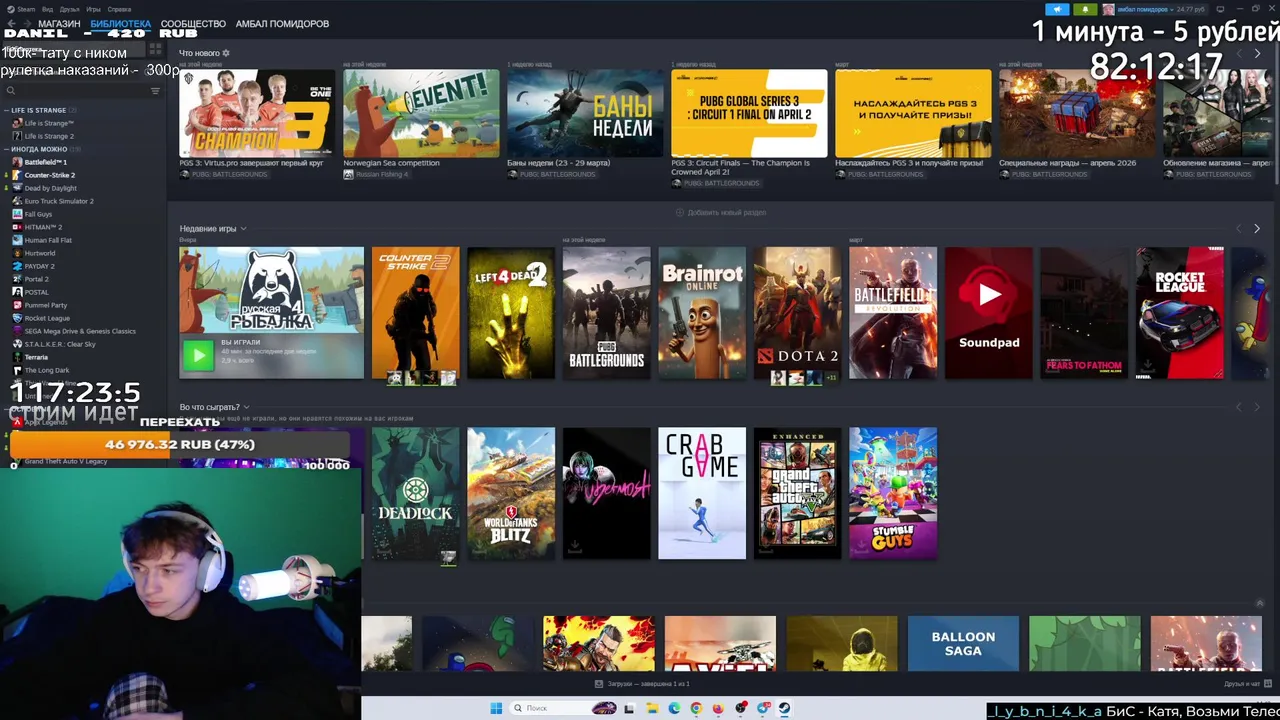
Task: Open the Counter-Strike 2 cover tile
Action: [415, 313]
